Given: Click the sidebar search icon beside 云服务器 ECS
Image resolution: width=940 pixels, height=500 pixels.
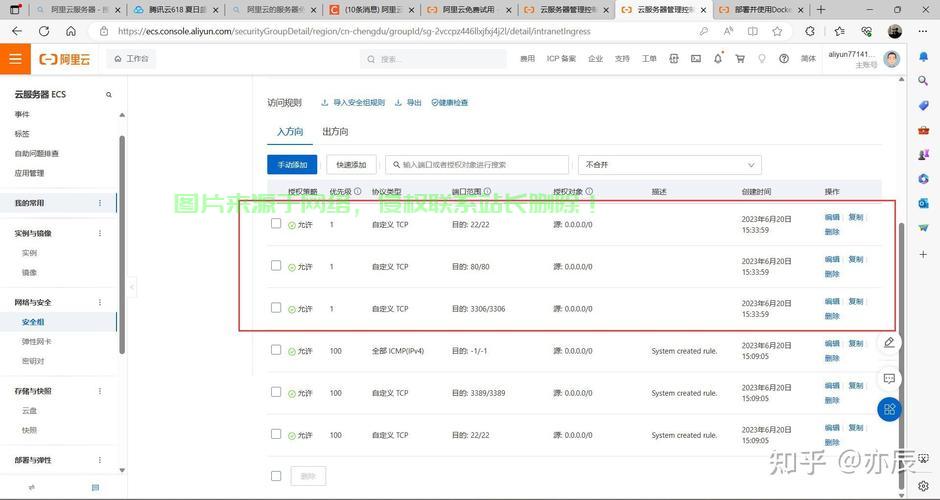Looking at the screenshot, I should point(109,95).
